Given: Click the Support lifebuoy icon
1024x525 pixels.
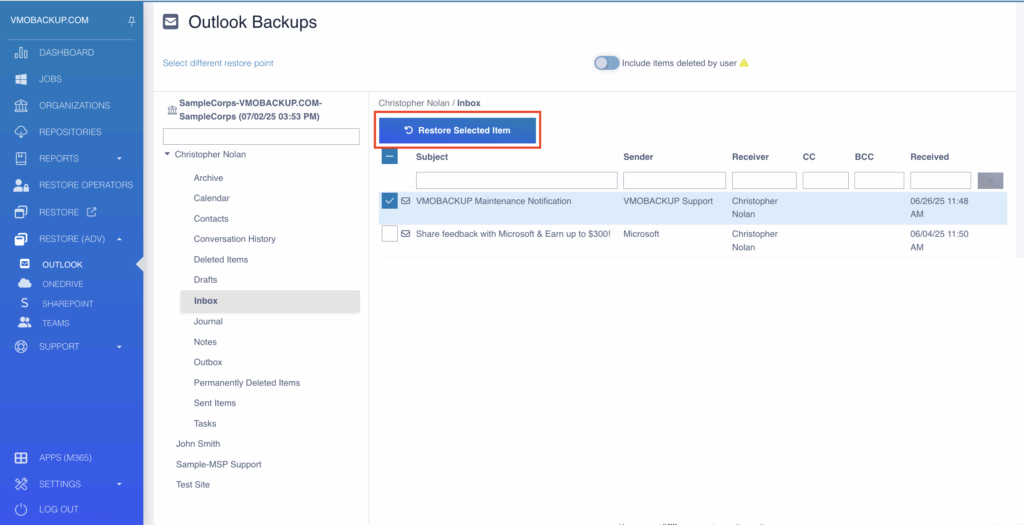Looking at the screenshot, I should pyautogui.click(x=21, y=347).
